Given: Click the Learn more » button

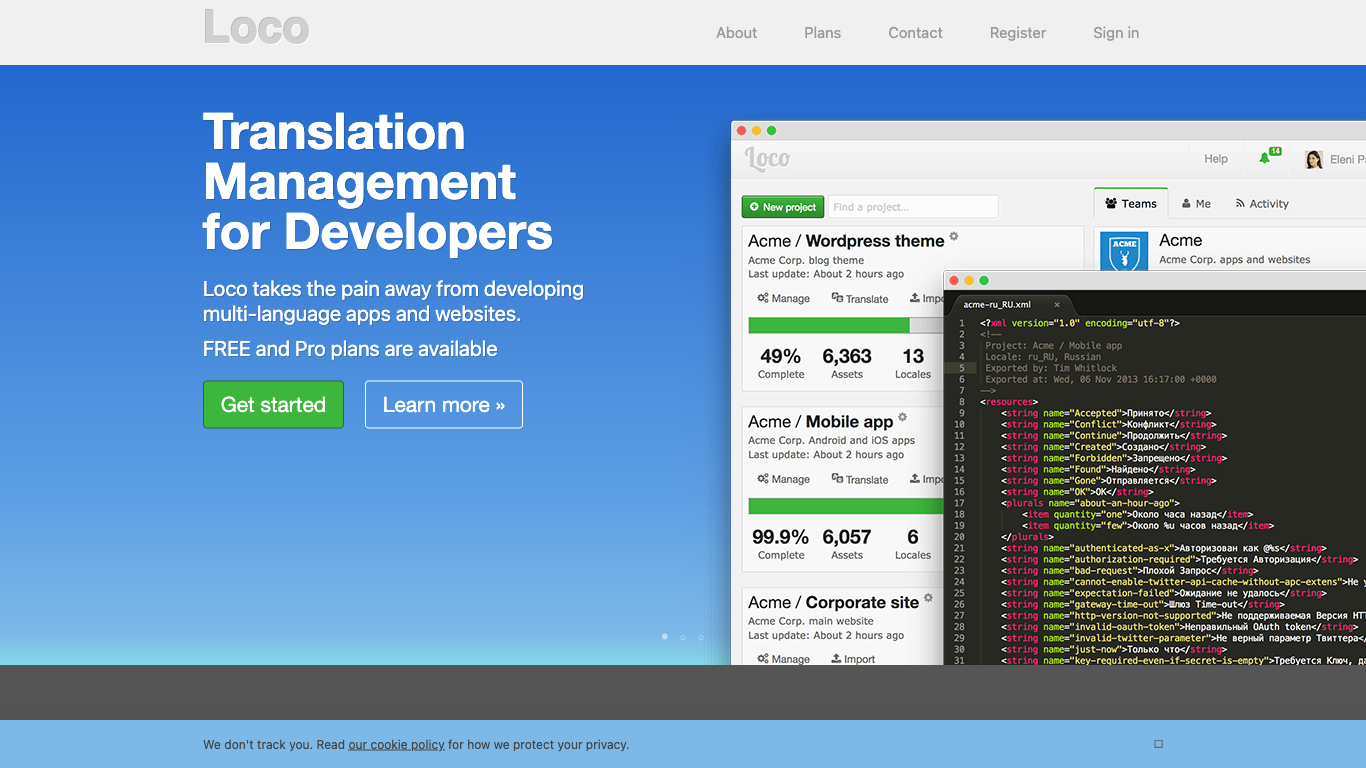Looking at the screenshot, I should [444, 404].
